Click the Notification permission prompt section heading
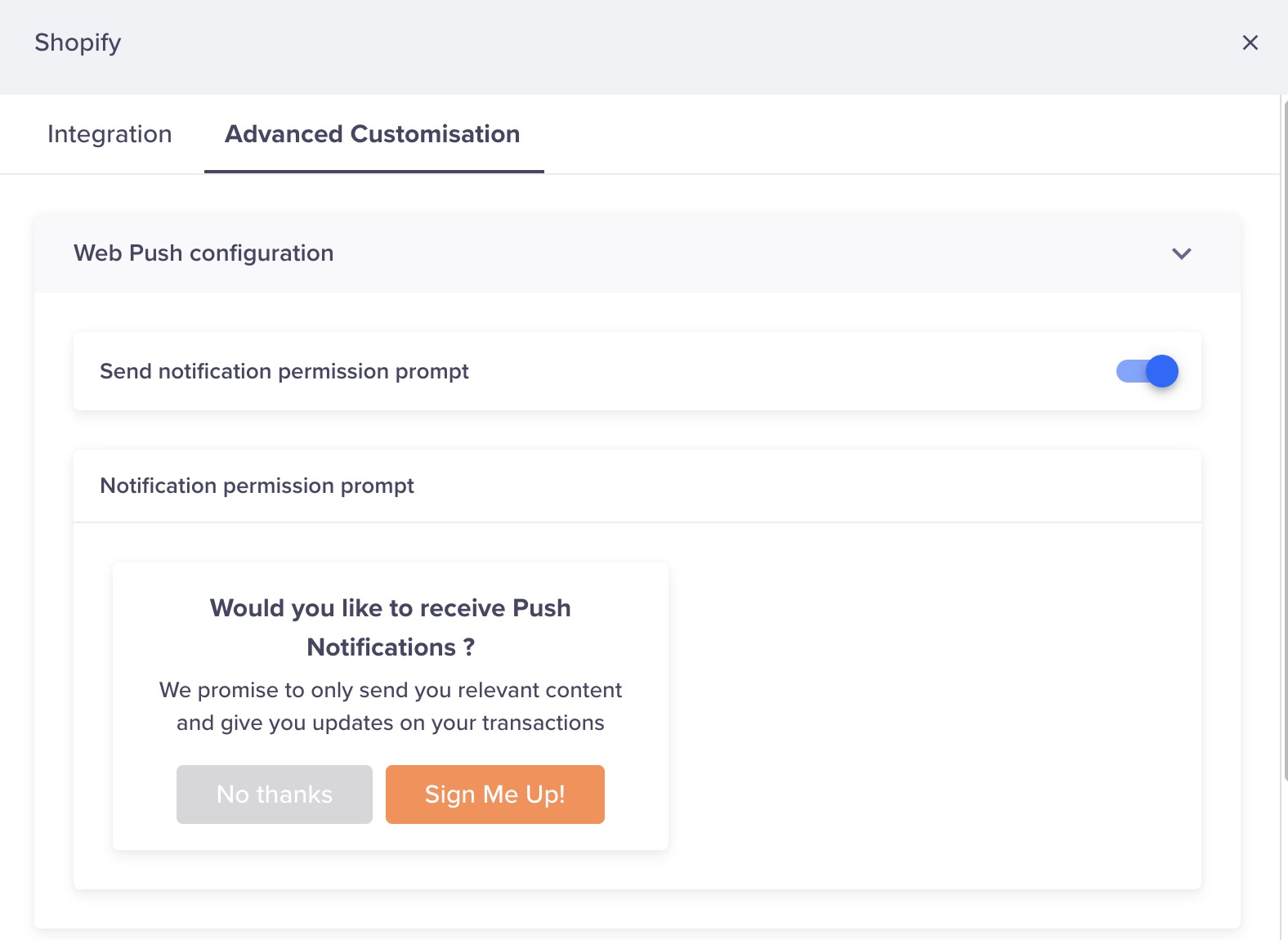The height and width of the screenshot is (940, 1288). pos(257,486)
